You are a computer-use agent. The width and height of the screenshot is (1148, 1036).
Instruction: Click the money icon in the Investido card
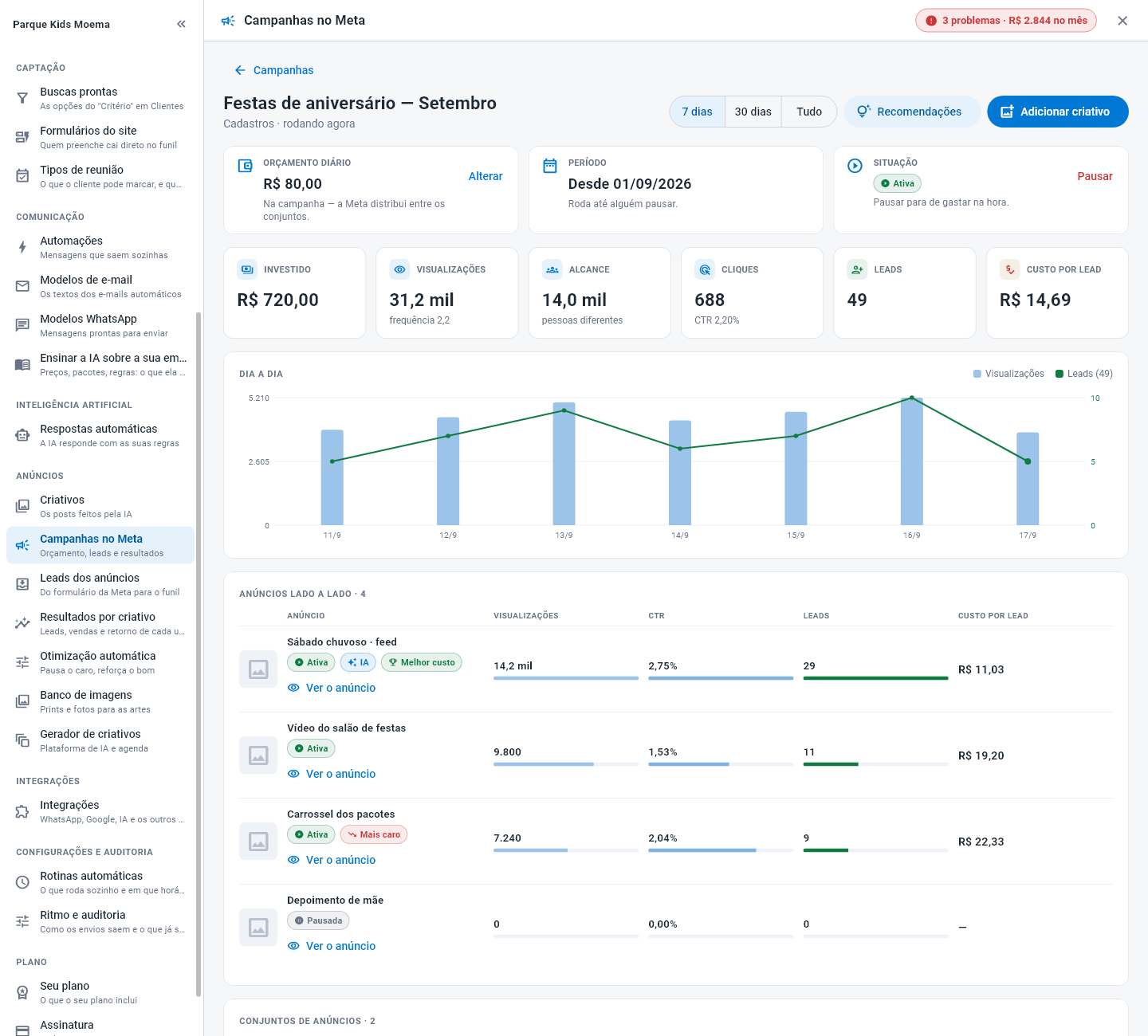click(x=247, y=269)
